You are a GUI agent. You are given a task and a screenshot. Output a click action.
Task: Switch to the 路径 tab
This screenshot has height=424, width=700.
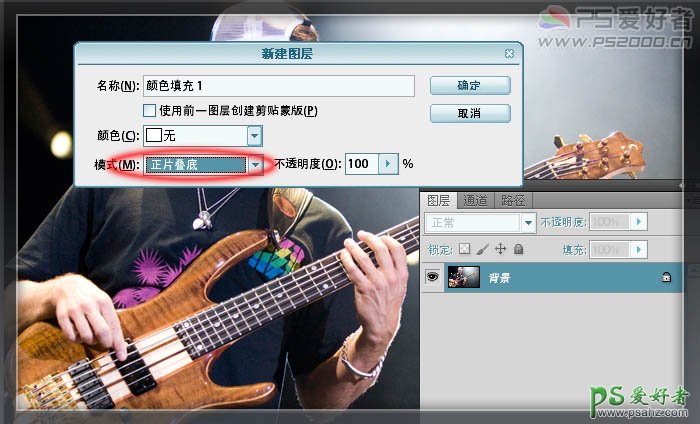[x=513, y=200]
